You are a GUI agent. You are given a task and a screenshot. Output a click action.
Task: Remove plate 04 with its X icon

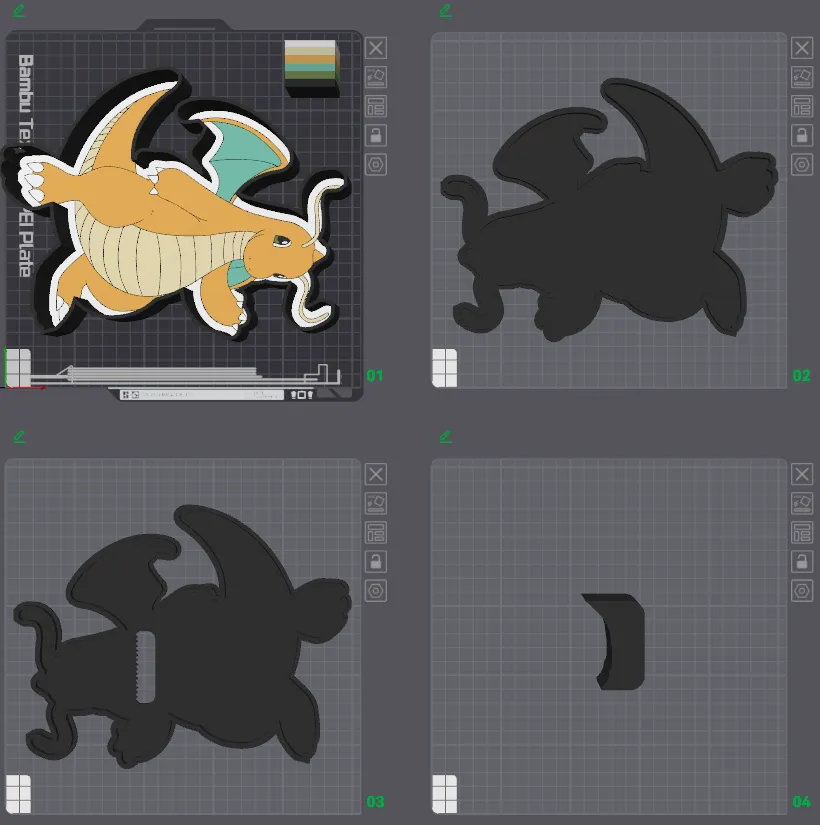tap(802, 474)
